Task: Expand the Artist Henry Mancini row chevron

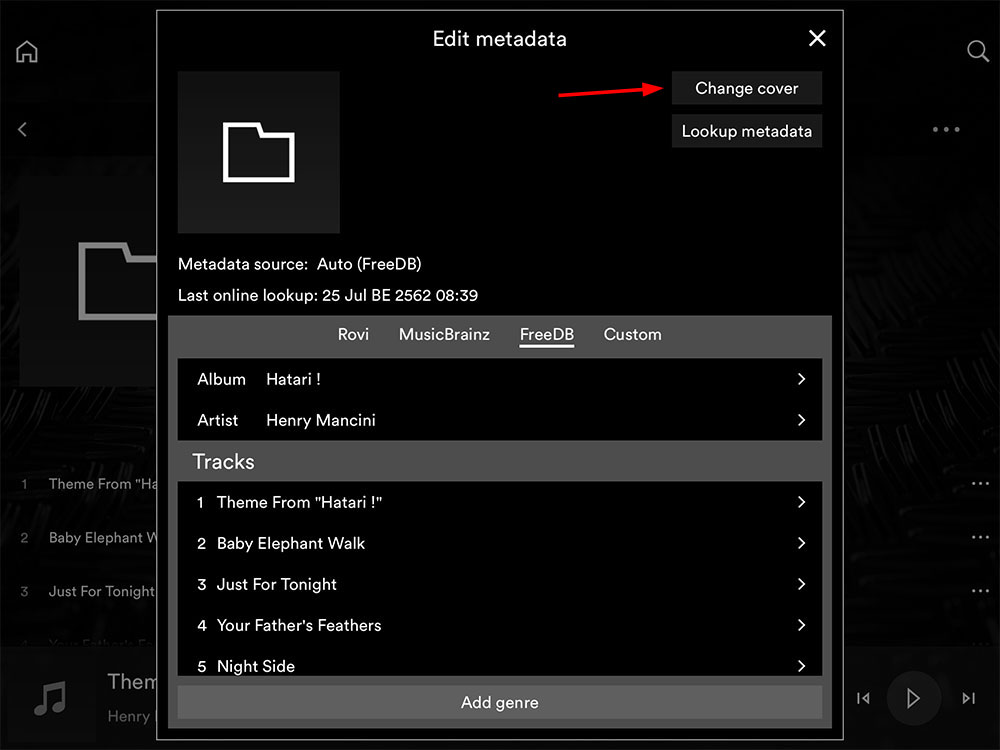Action: [x=801, y=420]
